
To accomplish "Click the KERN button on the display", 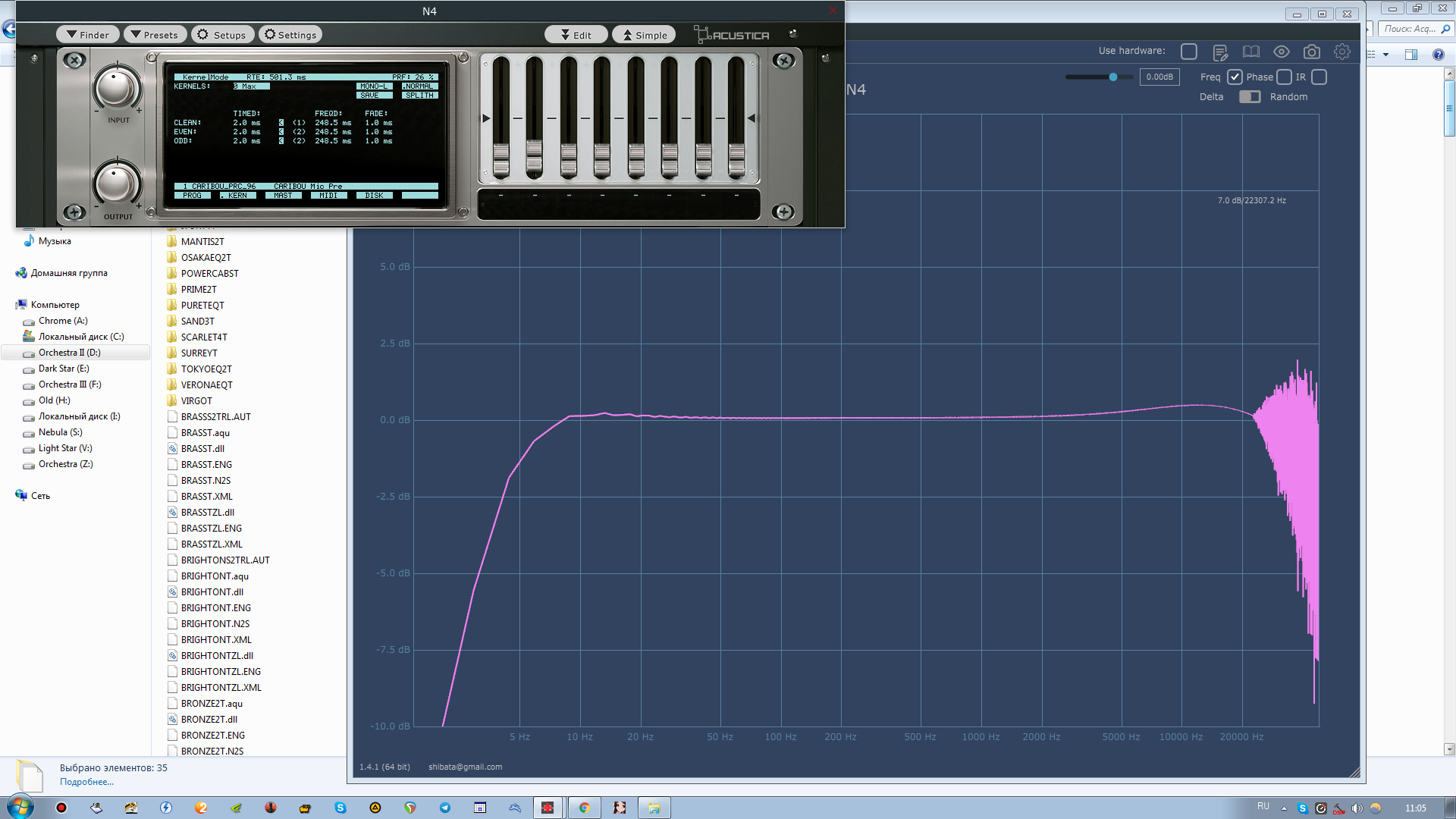I will (237, 196).
